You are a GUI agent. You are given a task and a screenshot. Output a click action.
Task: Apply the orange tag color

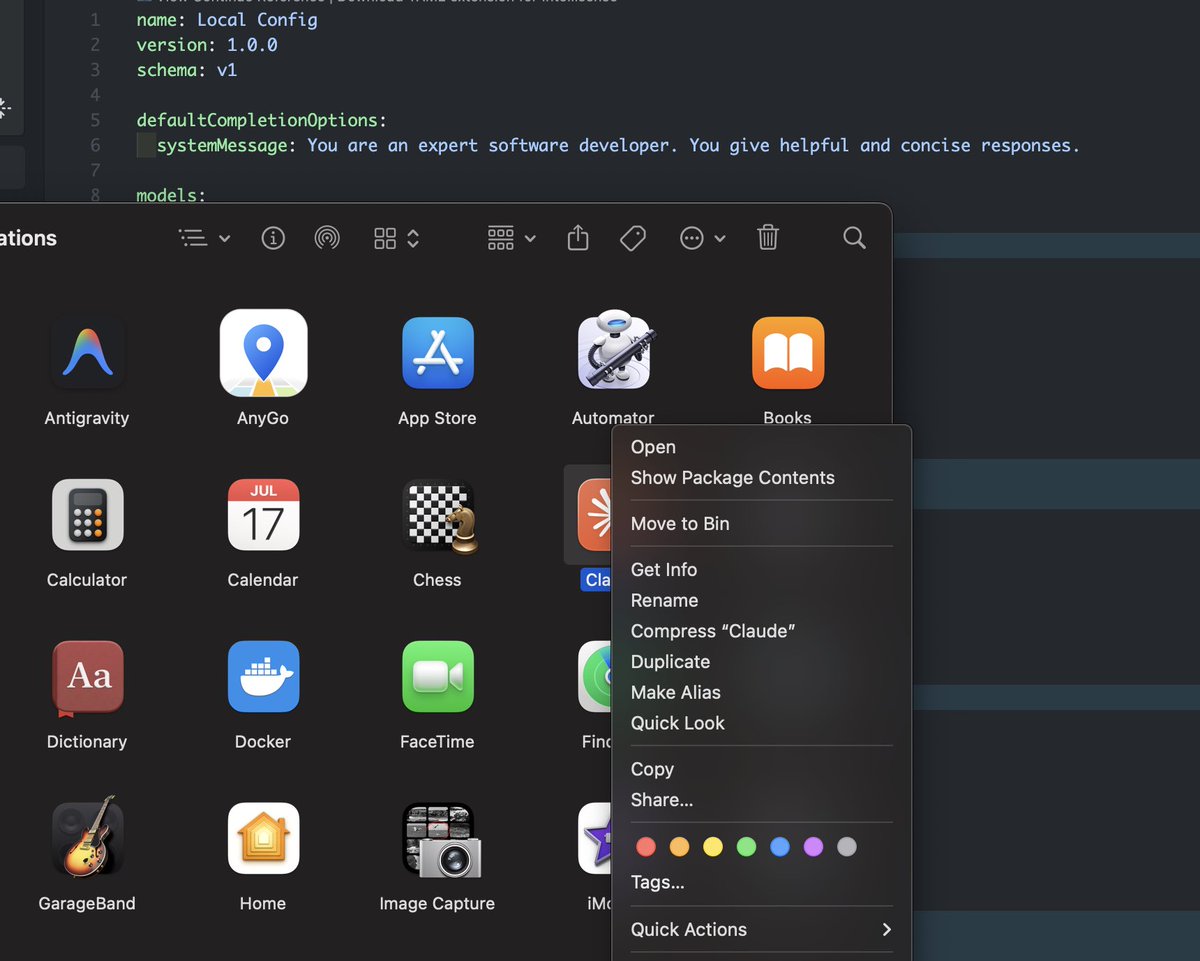tap(679, 847)
